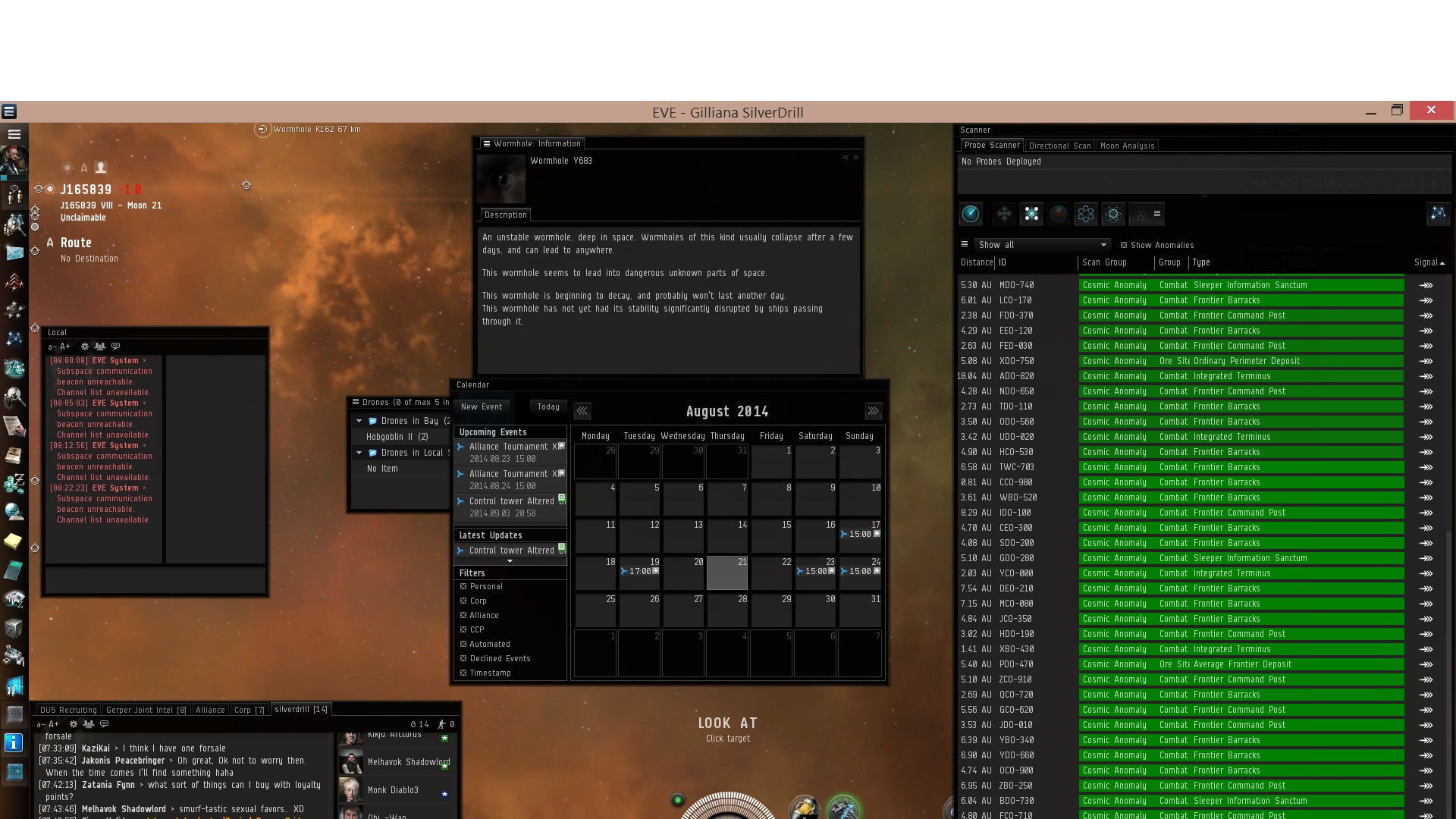Click the New Event button
The width and height of the screenshot is (1456, 819).
[x=482, y=407]
